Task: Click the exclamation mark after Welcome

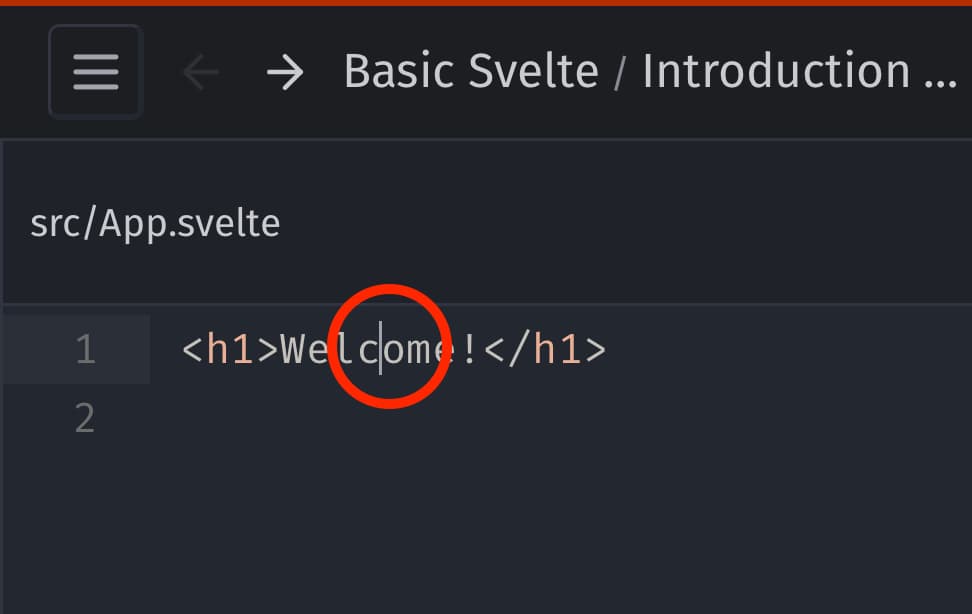Action: [x=469, y=349]
